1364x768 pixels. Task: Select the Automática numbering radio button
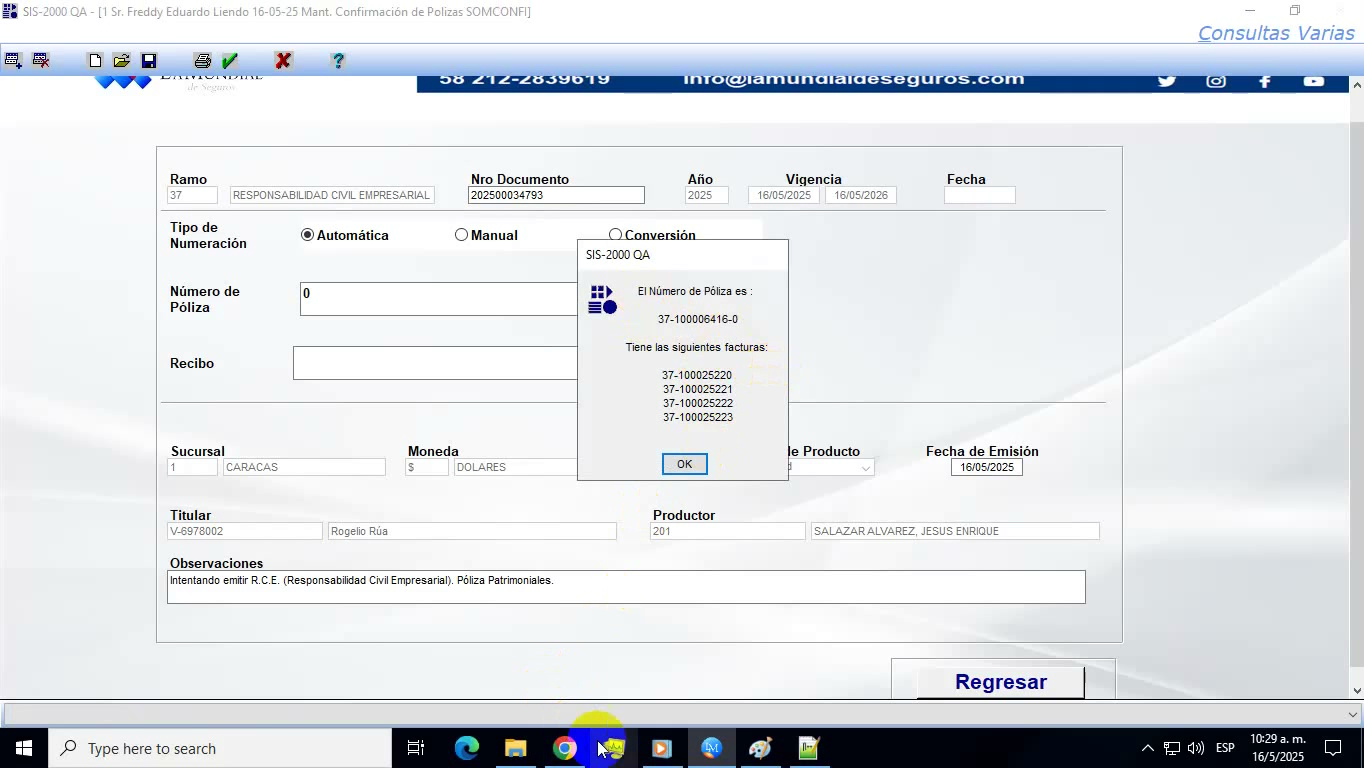(x=307, y=235)
